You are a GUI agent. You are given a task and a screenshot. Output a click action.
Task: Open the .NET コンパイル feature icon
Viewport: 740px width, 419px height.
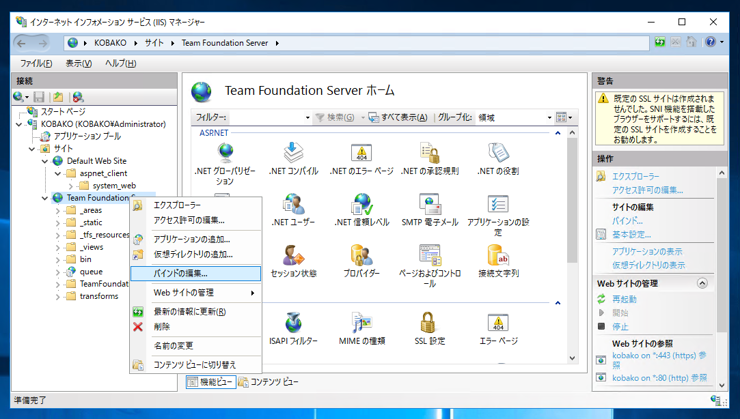tap(294, 159)
